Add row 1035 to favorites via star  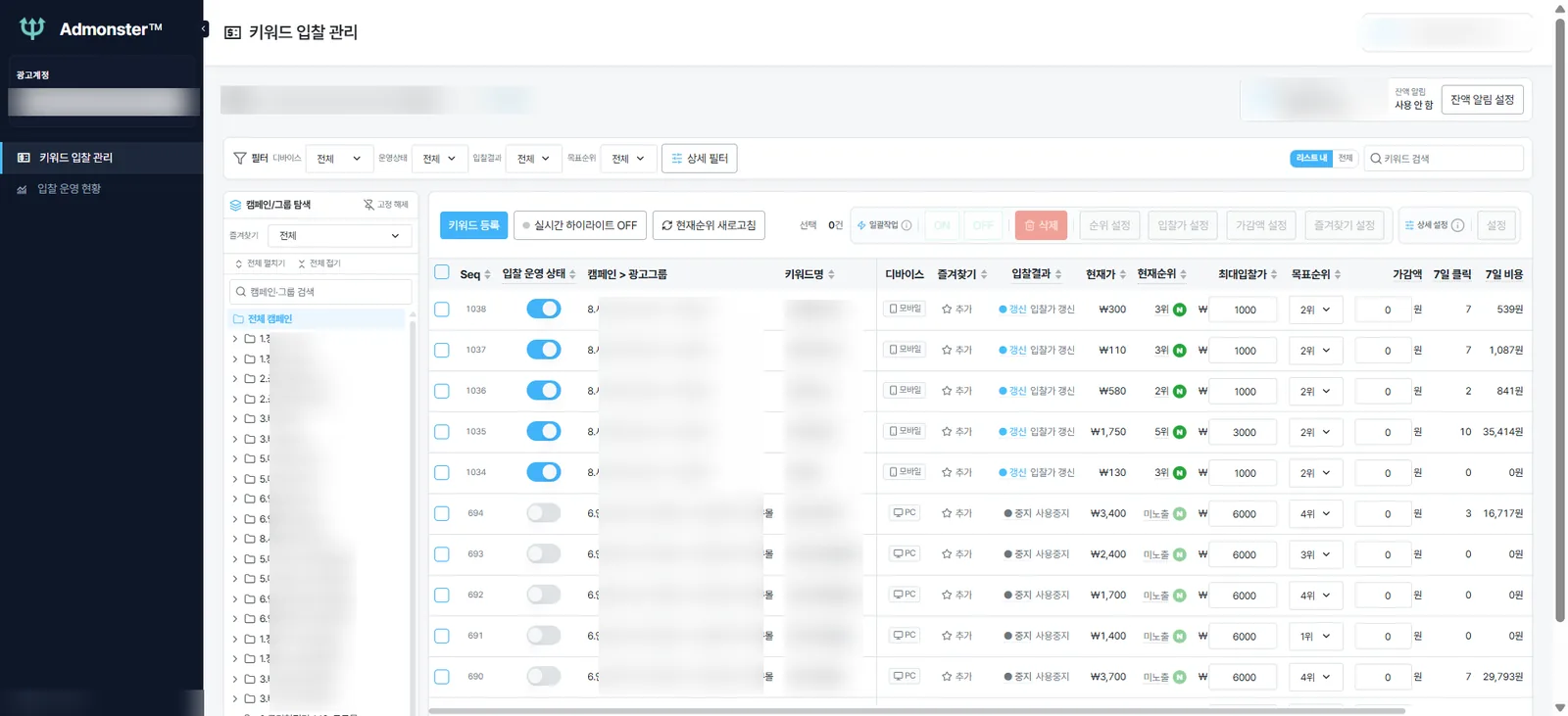pyautogui.click(x=947, y=432)
